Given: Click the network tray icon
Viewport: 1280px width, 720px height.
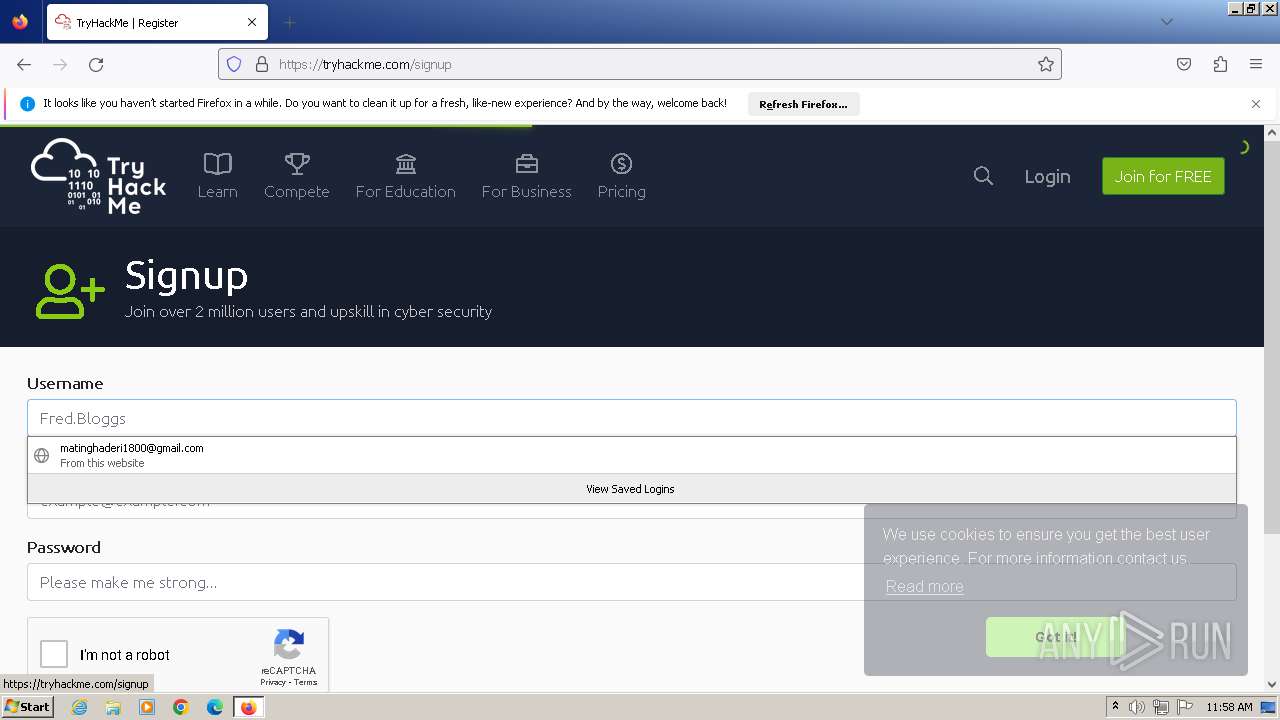Looking at the screenshot, I should [x=1161, y=707].
